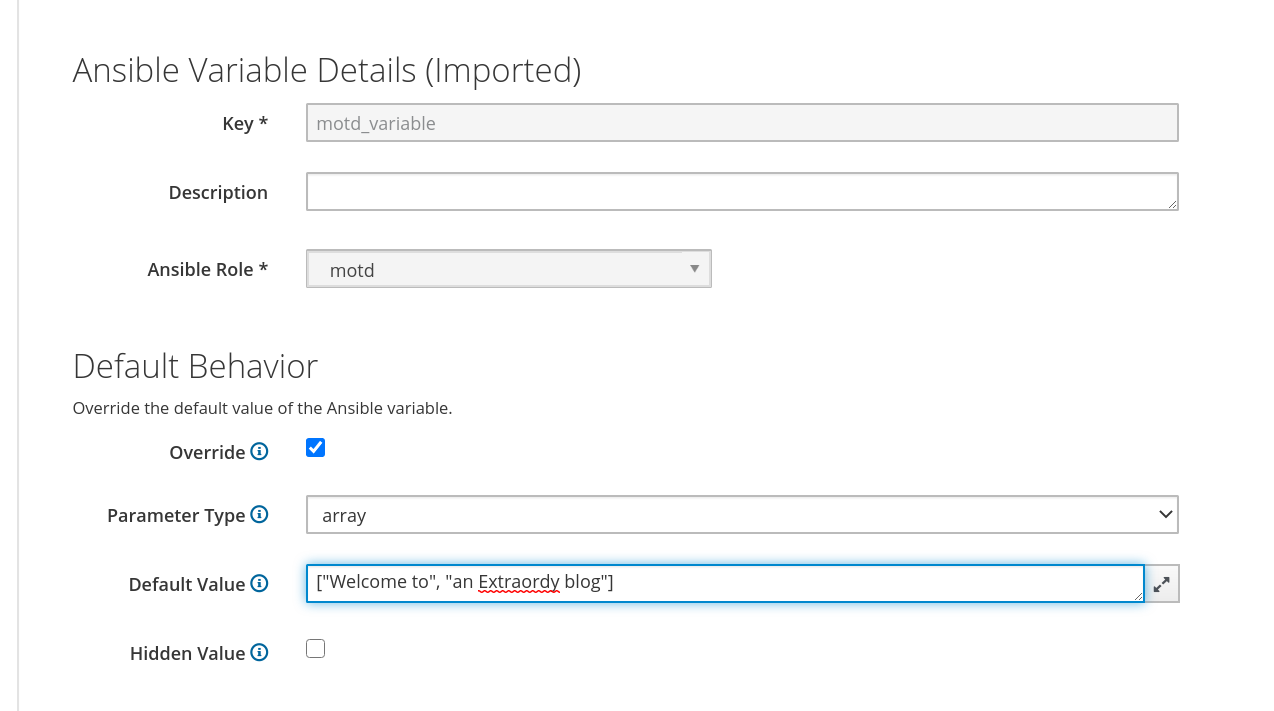This screenshot has width=1274, height=711.
Task: Enable the Hidden Value checkbox
Action: click(x=316, y=648)
